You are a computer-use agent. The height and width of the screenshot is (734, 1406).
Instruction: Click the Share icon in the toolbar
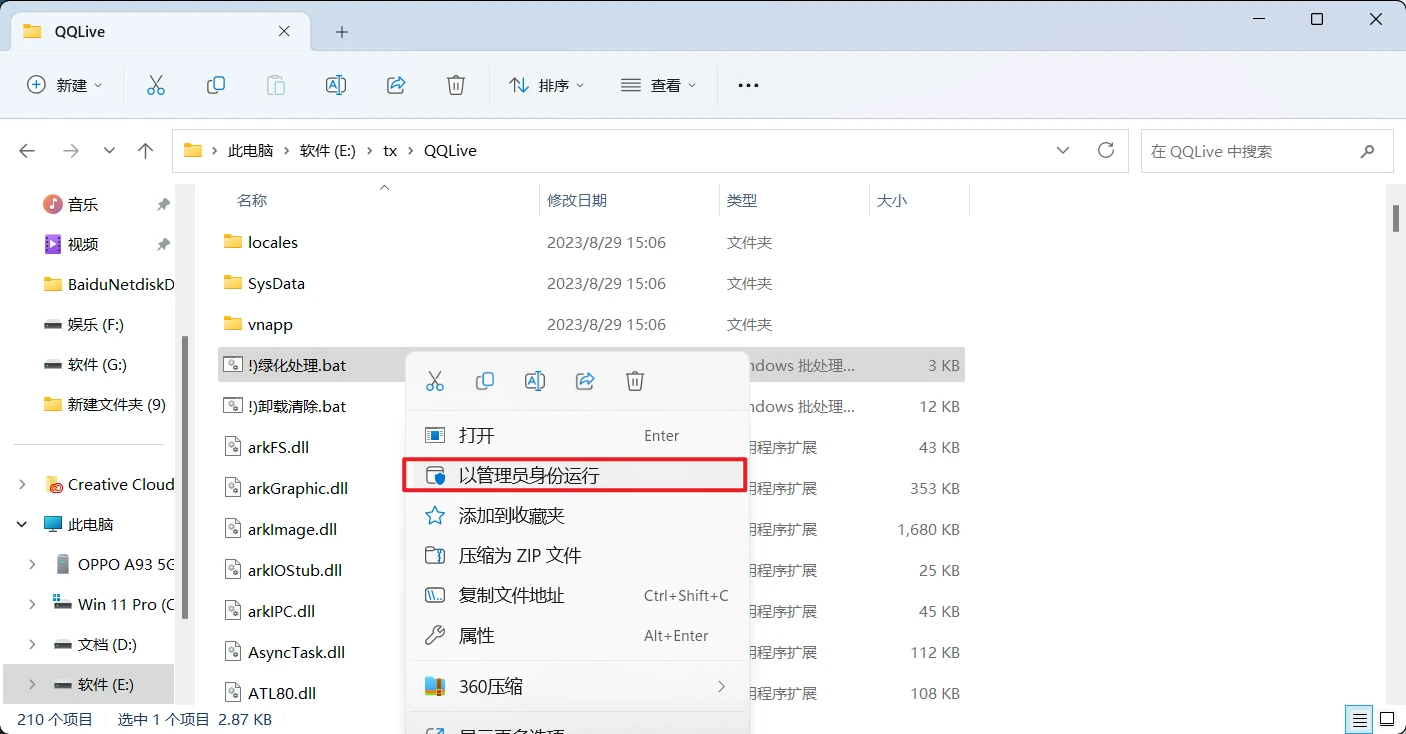[x=396, y=86]
